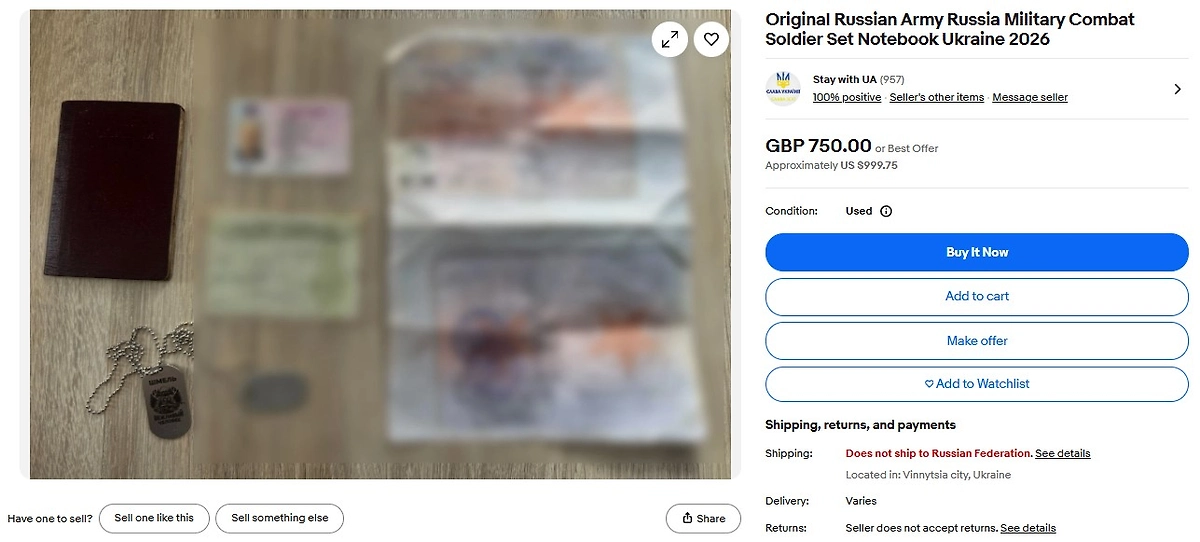Click the Buy It Now button
1200x542 pixels.
click(976, 252)
